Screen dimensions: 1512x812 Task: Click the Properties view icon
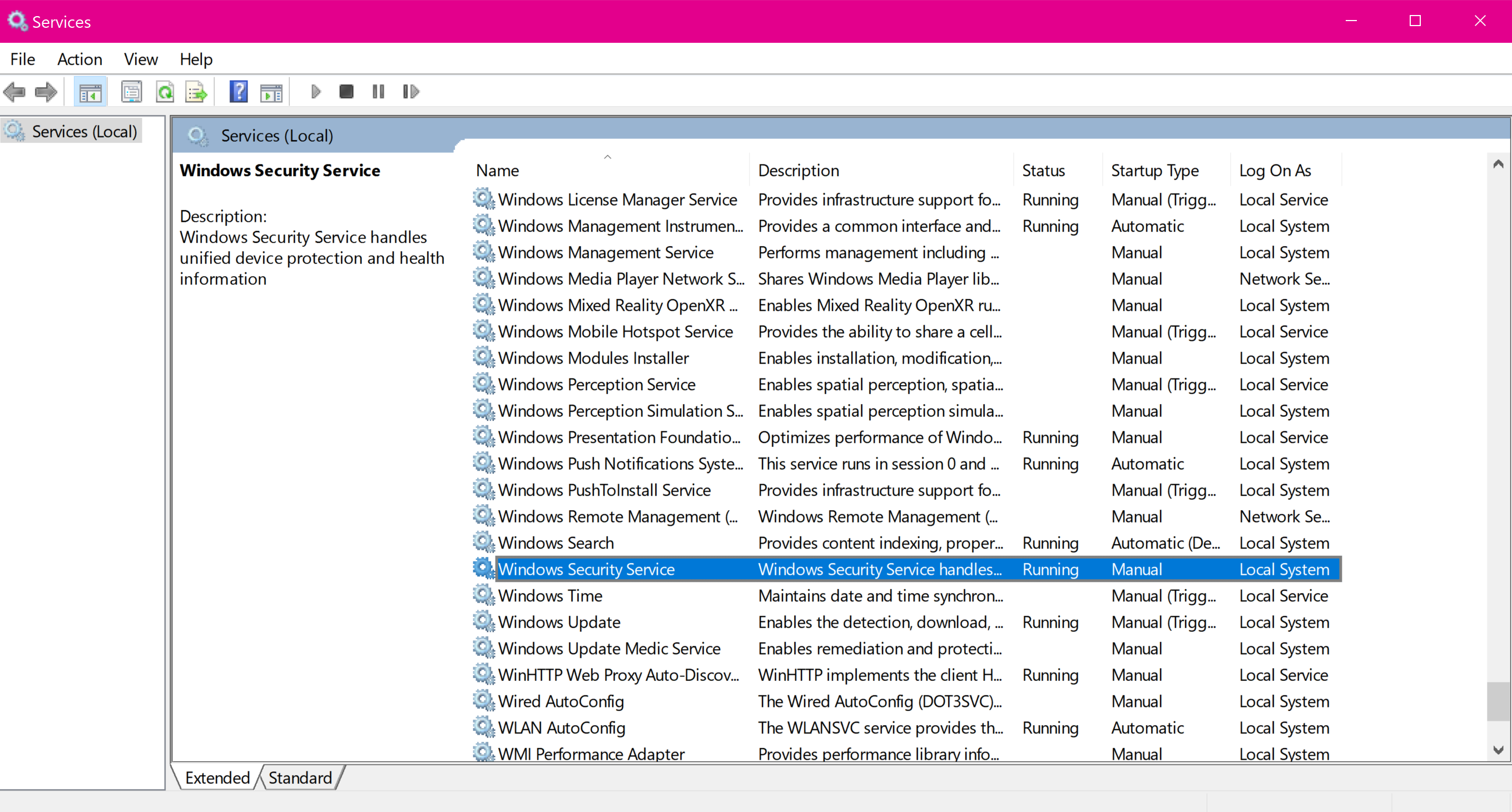tap(131, 91)
